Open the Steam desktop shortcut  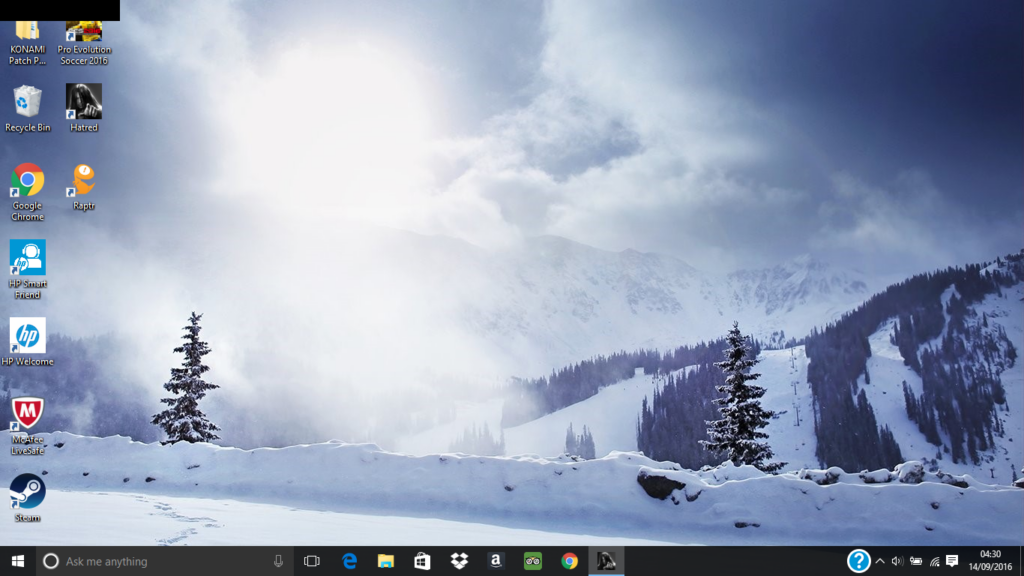tap(27, 491)
